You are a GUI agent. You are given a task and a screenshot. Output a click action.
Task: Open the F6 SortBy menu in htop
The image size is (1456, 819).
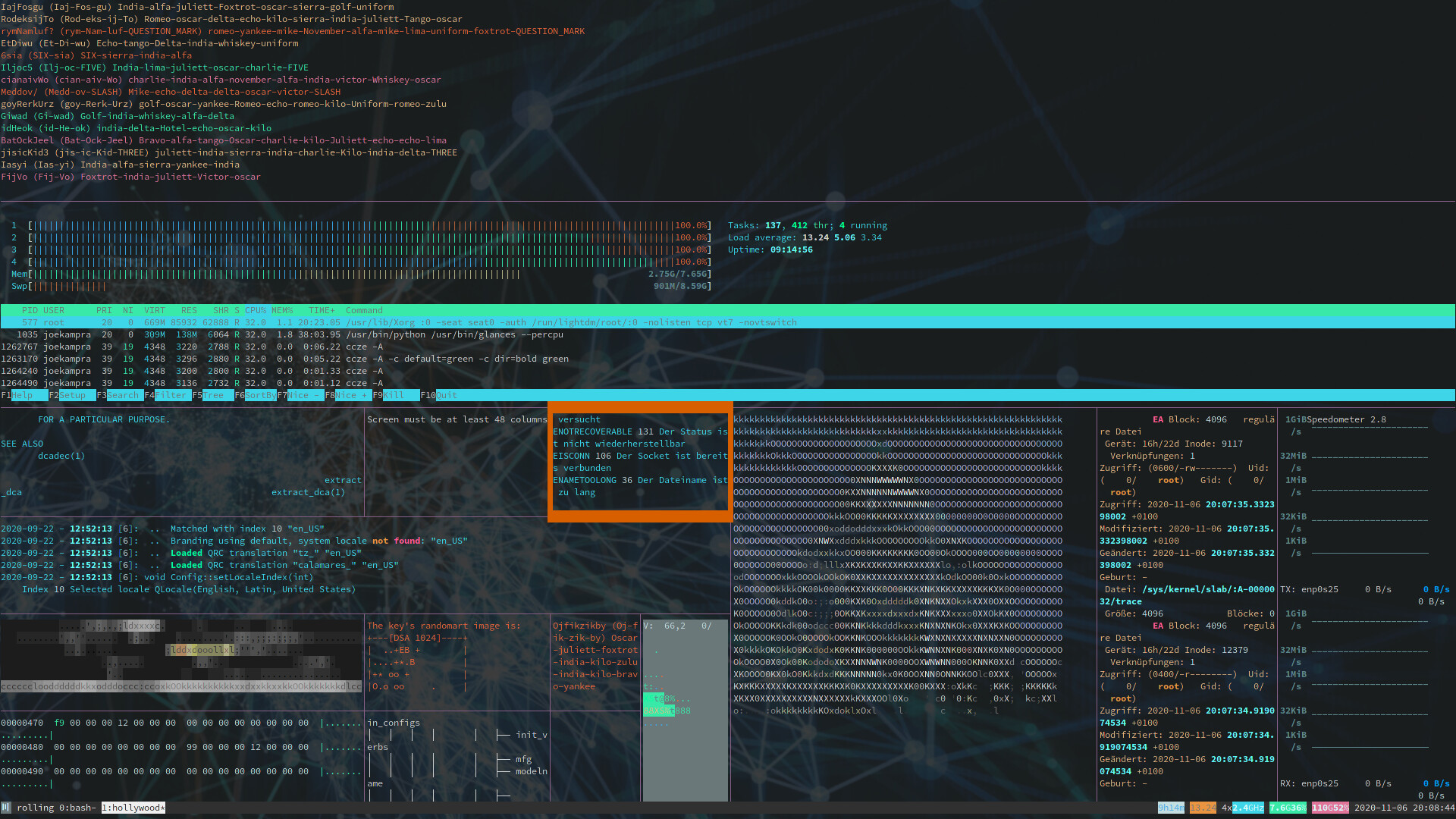pos(256,395)
